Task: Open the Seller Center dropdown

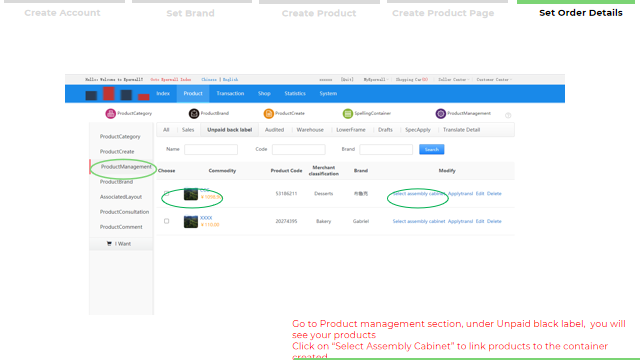Action: pos(453,80)
